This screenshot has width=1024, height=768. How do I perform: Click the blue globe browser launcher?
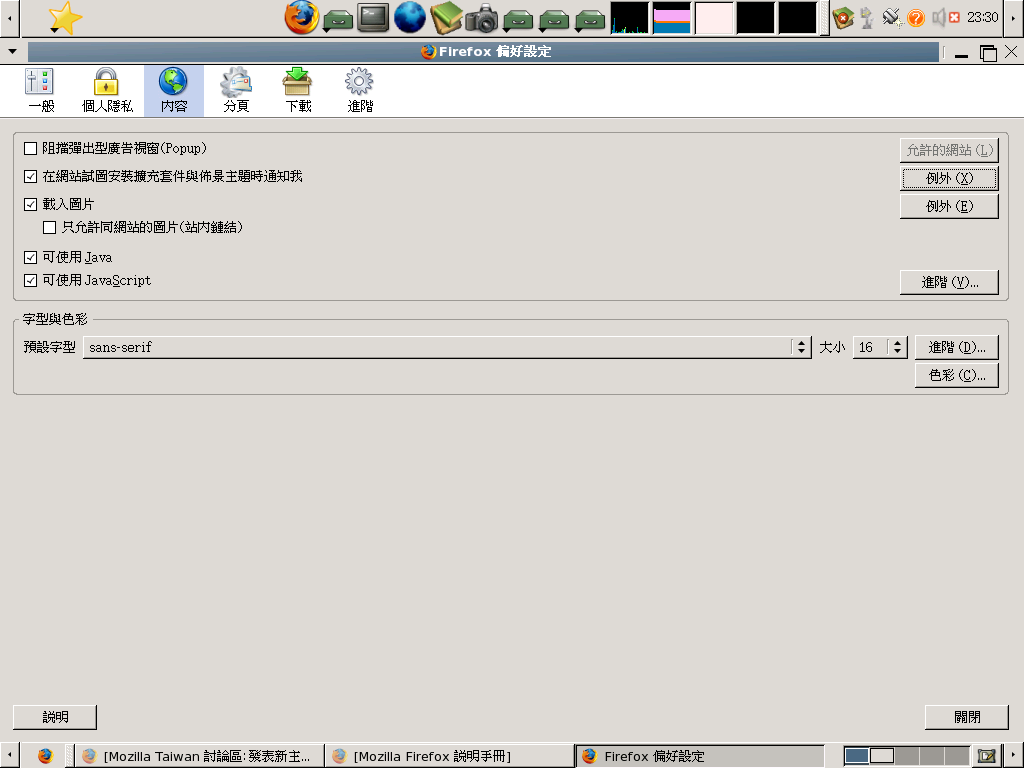pos(410,18)
